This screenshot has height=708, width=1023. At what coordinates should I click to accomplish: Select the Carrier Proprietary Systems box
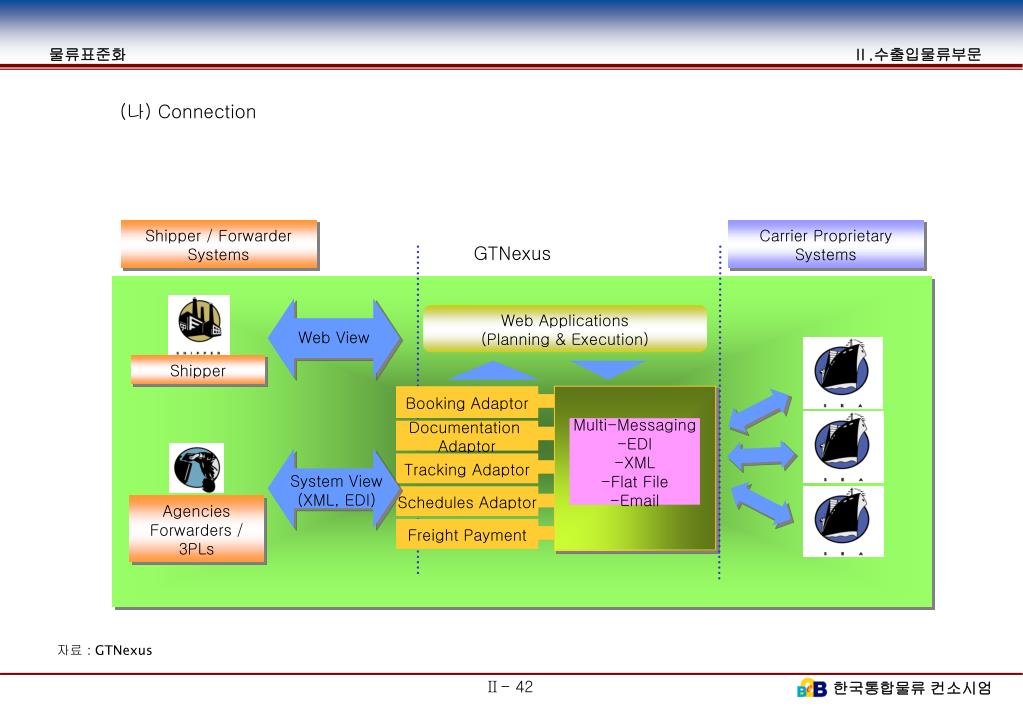coord(826,245)
